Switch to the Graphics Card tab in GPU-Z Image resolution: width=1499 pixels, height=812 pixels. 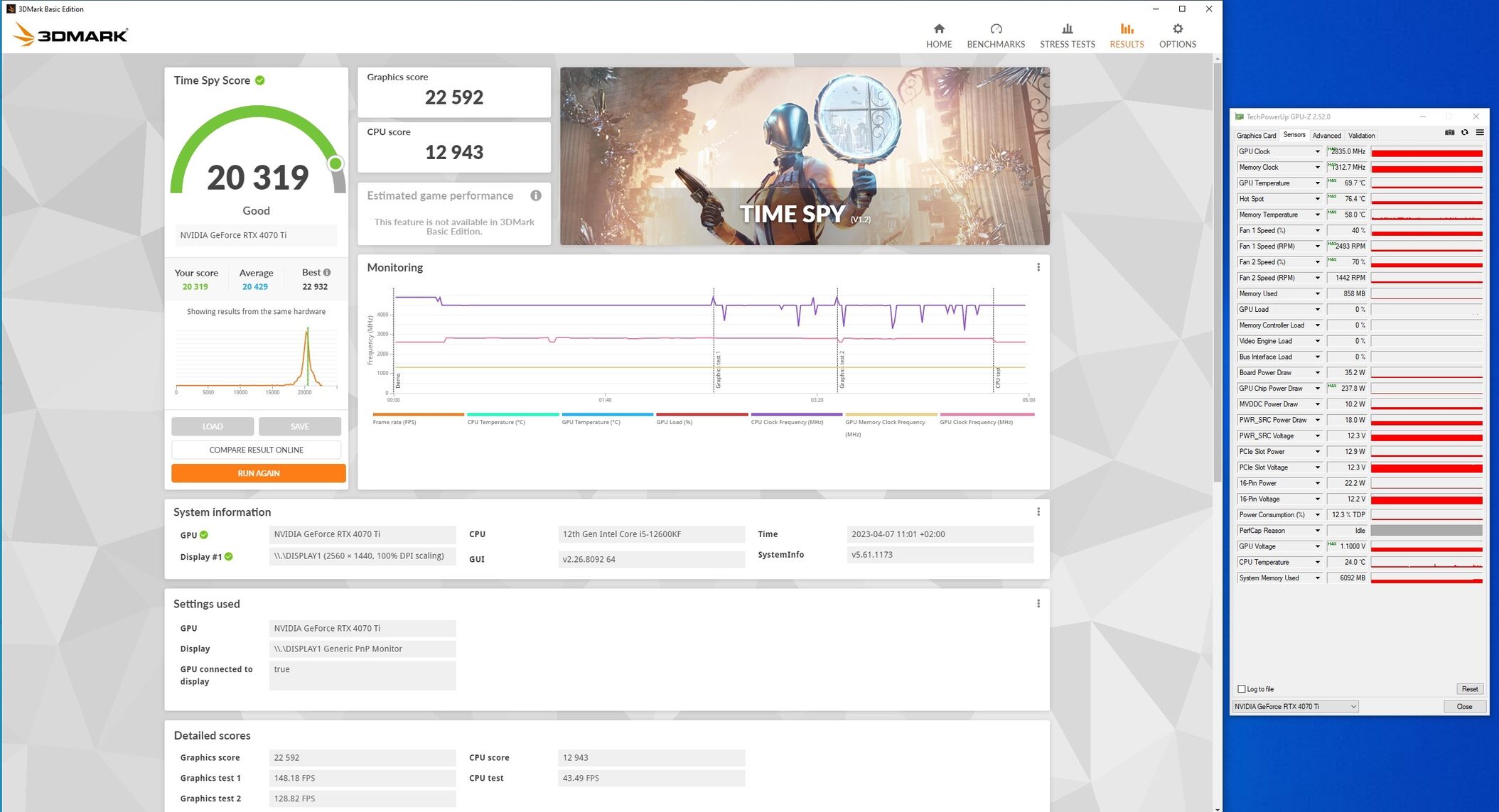click(x=1255, y=135)
